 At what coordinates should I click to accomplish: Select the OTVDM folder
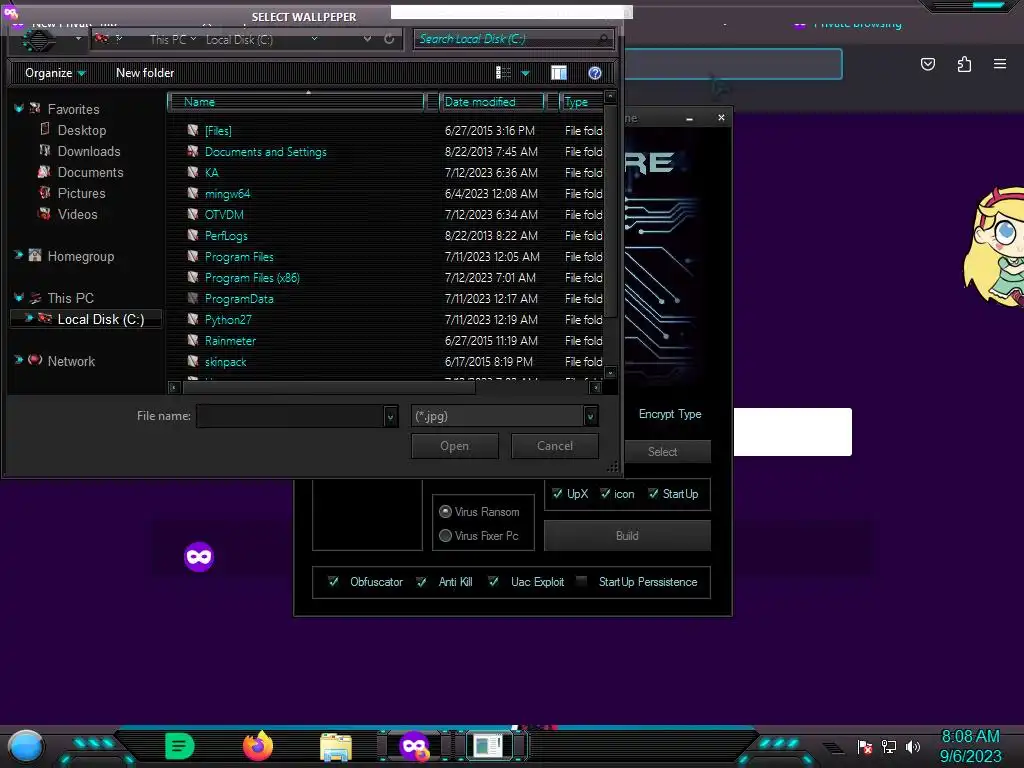pyautogui.click(x=224, y=215)
